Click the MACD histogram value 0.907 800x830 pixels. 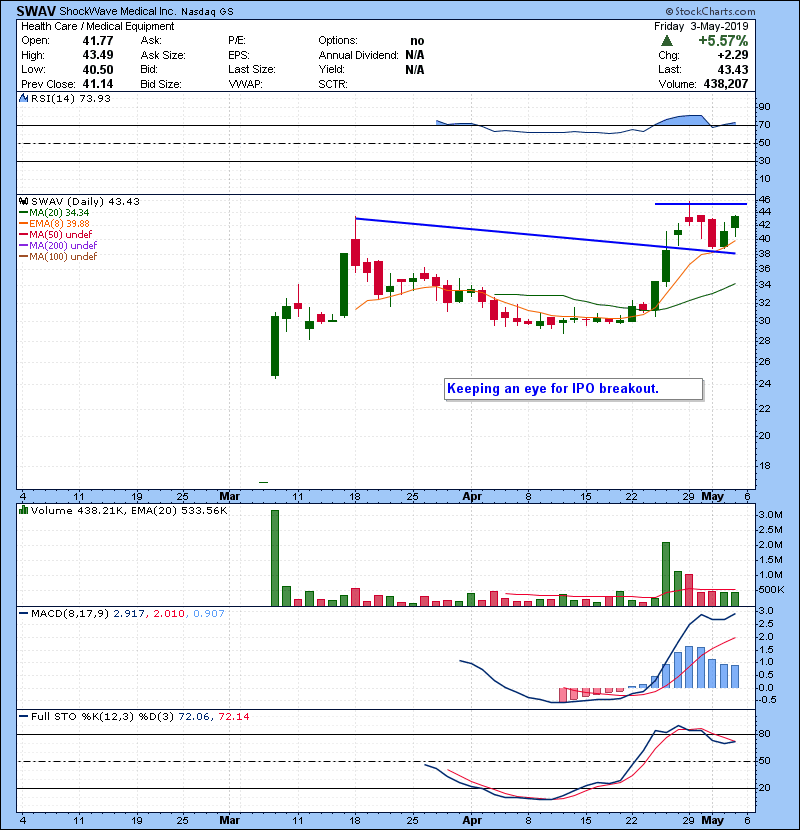tap(209, 613)
